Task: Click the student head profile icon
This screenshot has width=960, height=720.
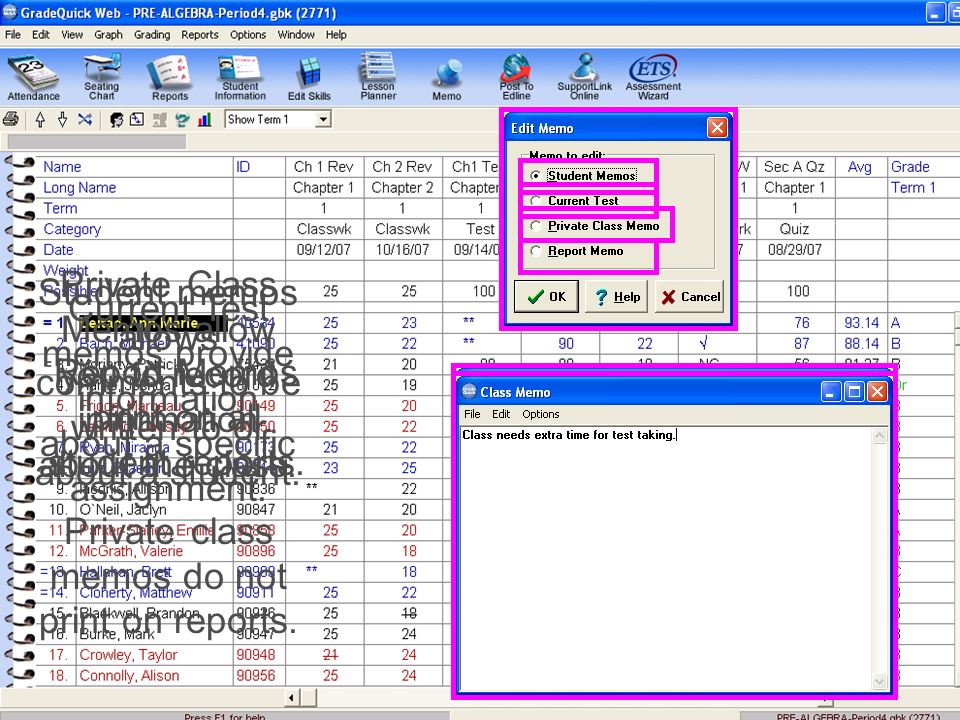Action: (116, 119)
